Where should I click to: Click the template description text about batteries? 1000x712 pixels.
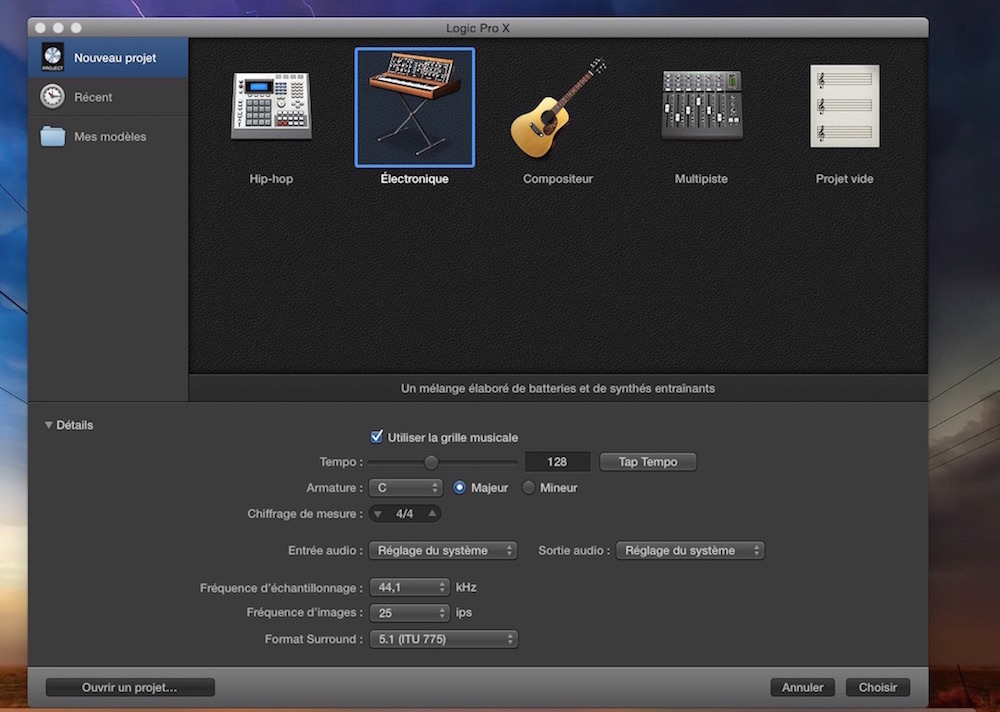click(558, 388)
